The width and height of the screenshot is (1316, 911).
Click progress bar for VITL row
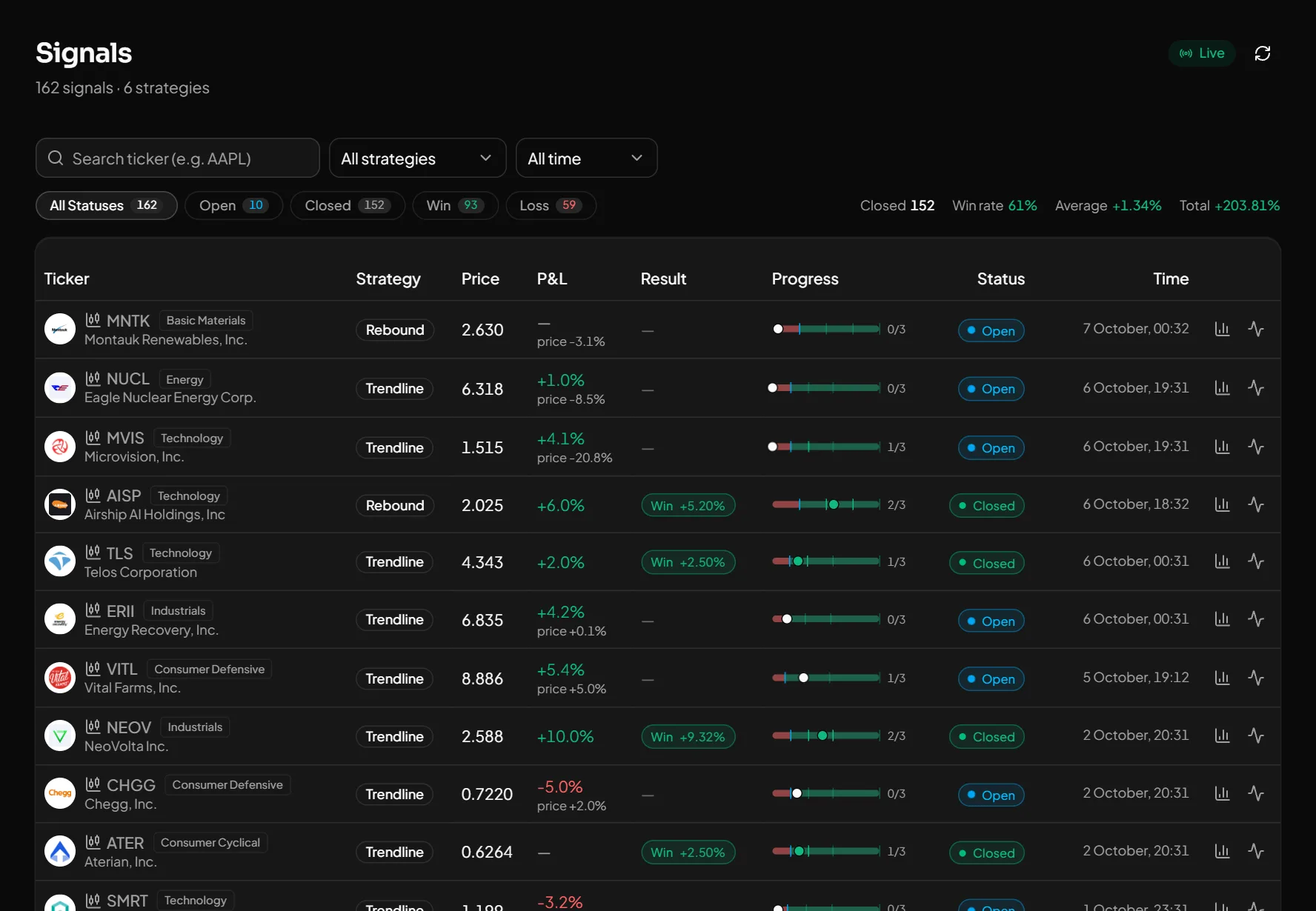click(x=826, y=678)
